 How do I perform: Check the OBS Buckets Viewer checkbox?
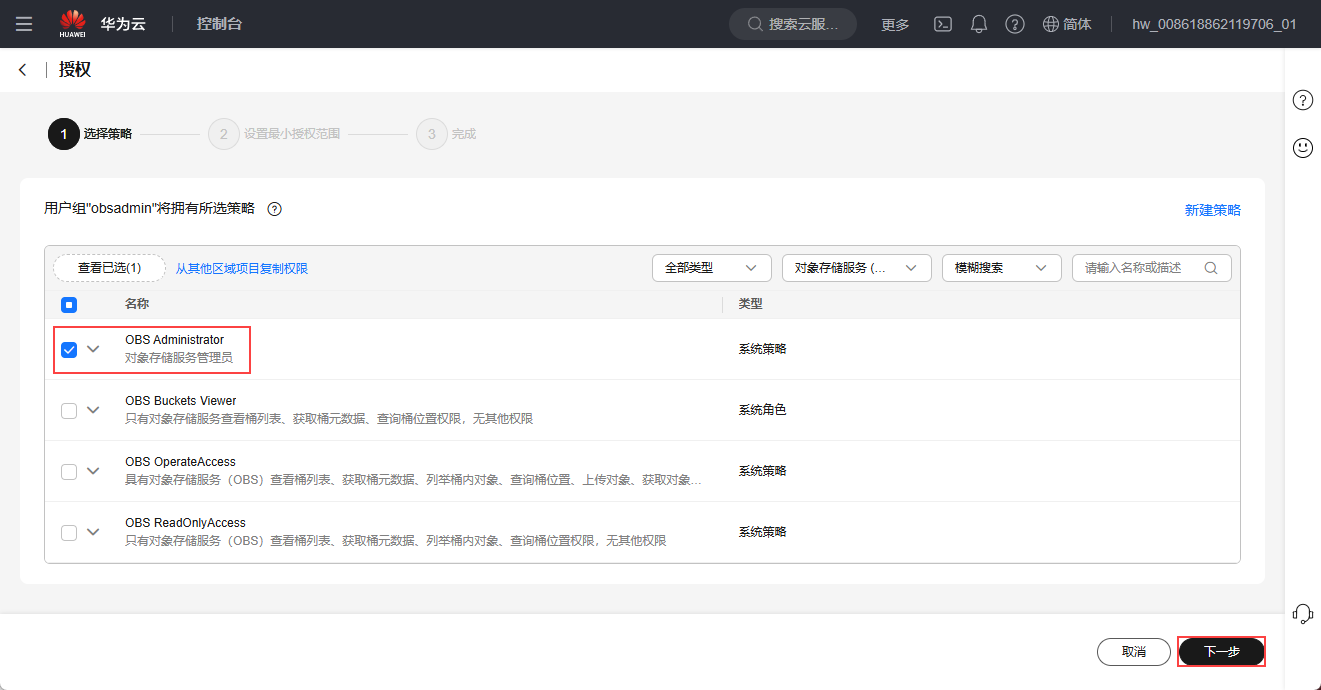click(69, 411)
